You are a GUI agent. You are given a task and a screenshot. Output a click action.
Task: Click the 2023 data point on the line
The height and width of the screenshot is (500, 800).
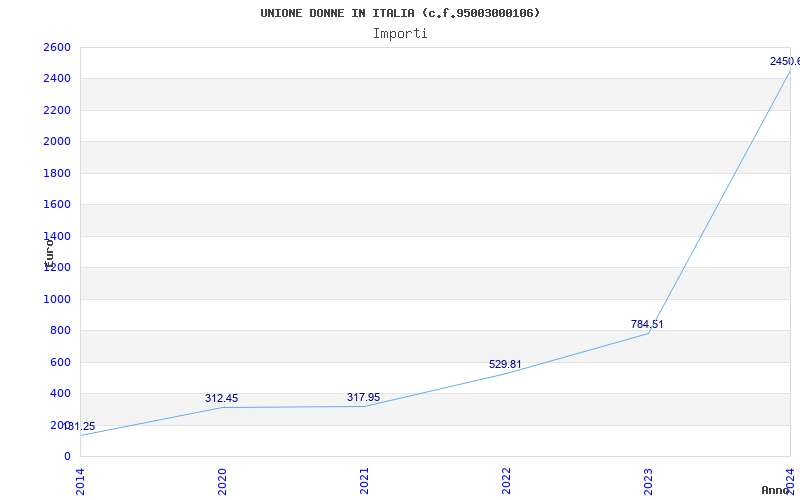coord(648,333)
